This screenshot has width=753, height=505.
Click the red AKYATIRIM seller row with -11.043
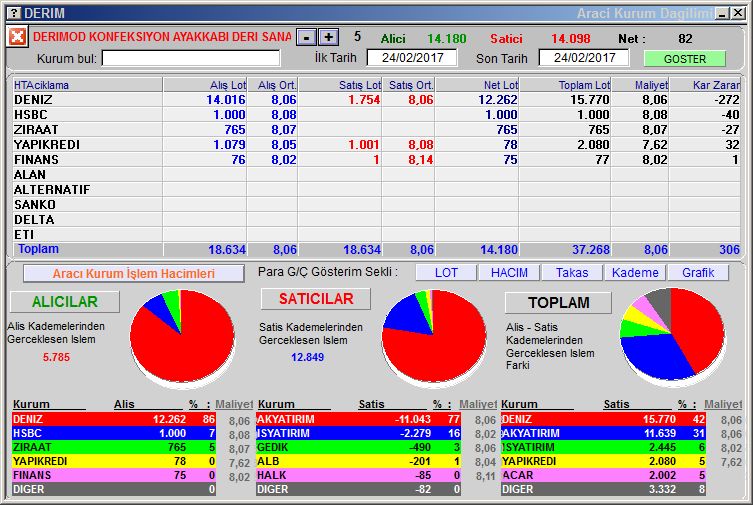358,419
